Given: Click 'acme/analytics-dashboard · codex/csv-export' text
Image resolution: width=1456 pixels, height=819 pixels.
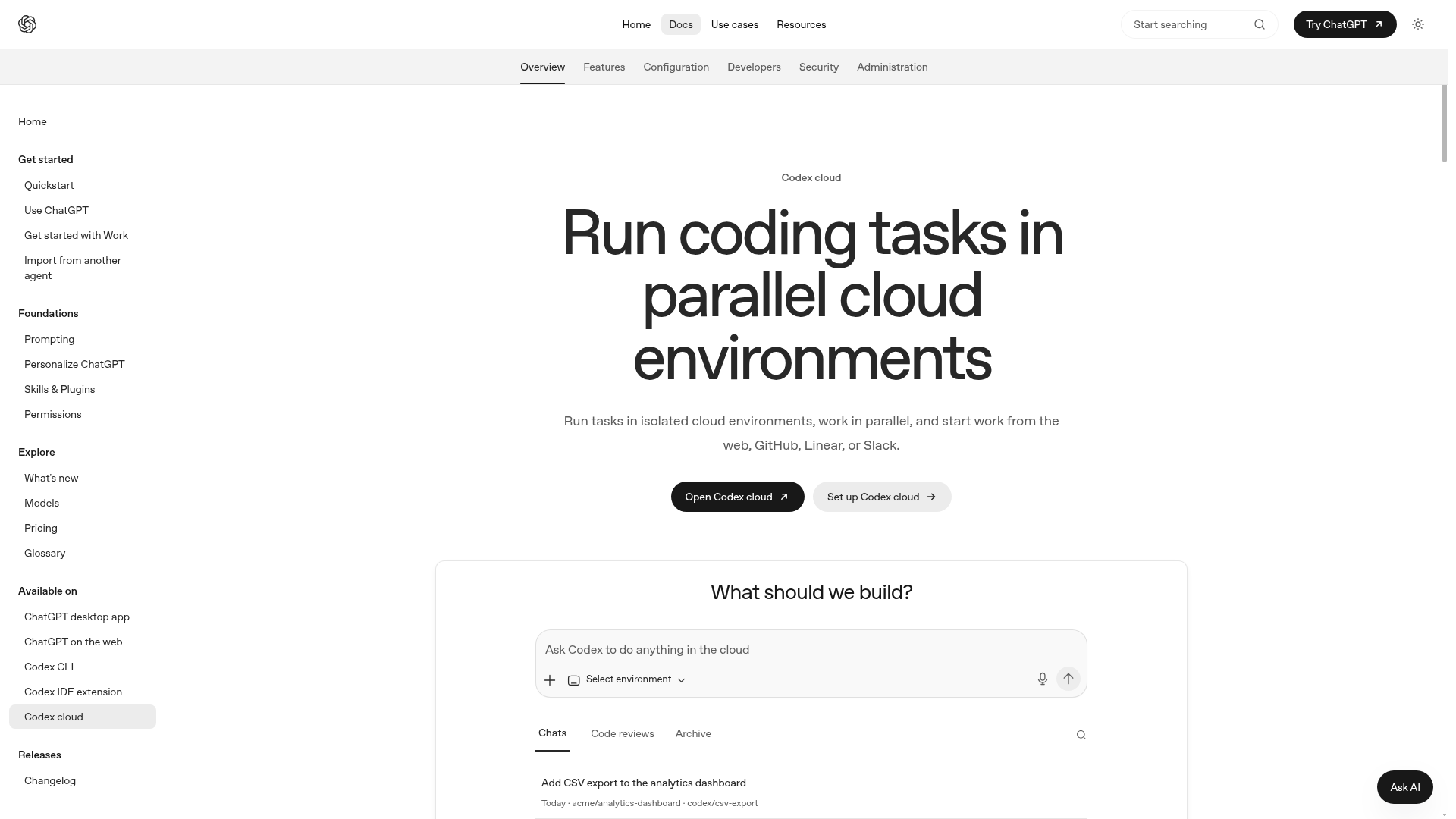Looking at the screenshot, I should (x=664, y=803).
